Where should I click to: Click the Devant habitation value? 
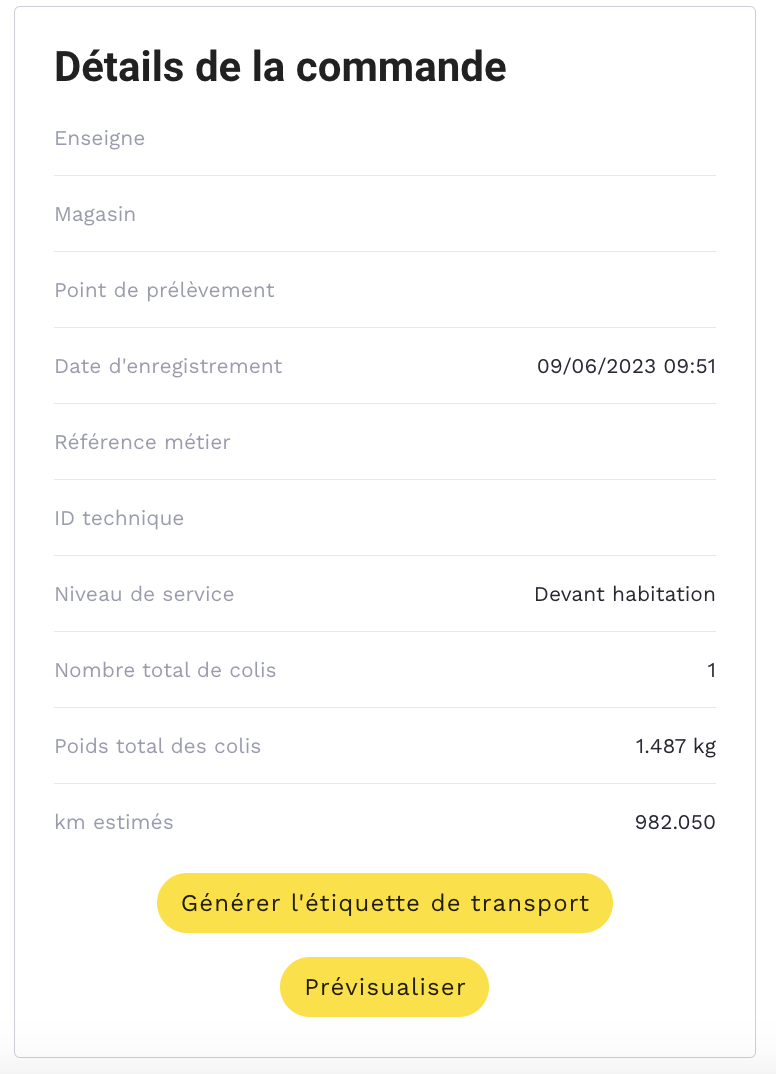tap(624, 594)
